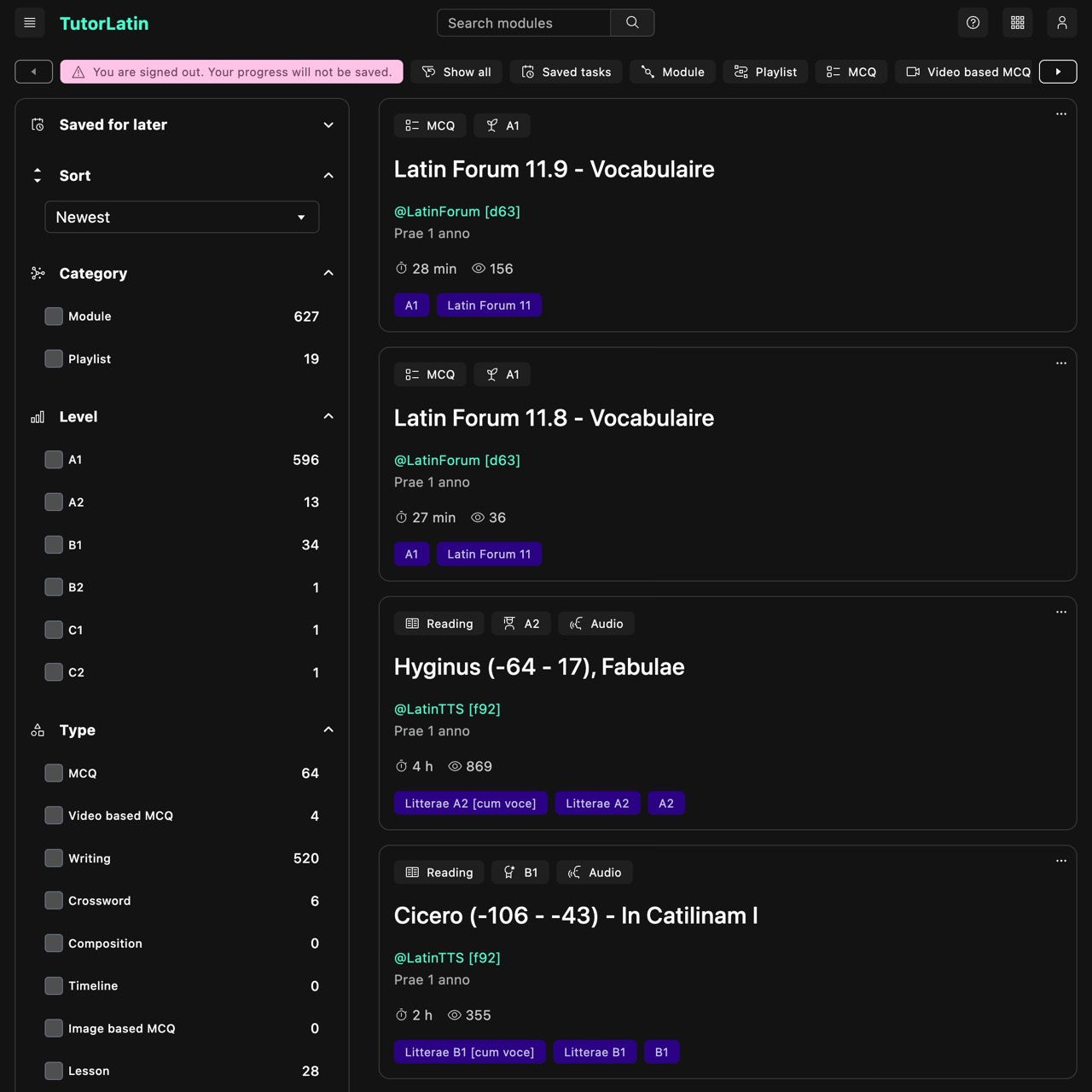Check the A1 level checkbox
The image size is (1092, 1092).
[x=54, y=460]
